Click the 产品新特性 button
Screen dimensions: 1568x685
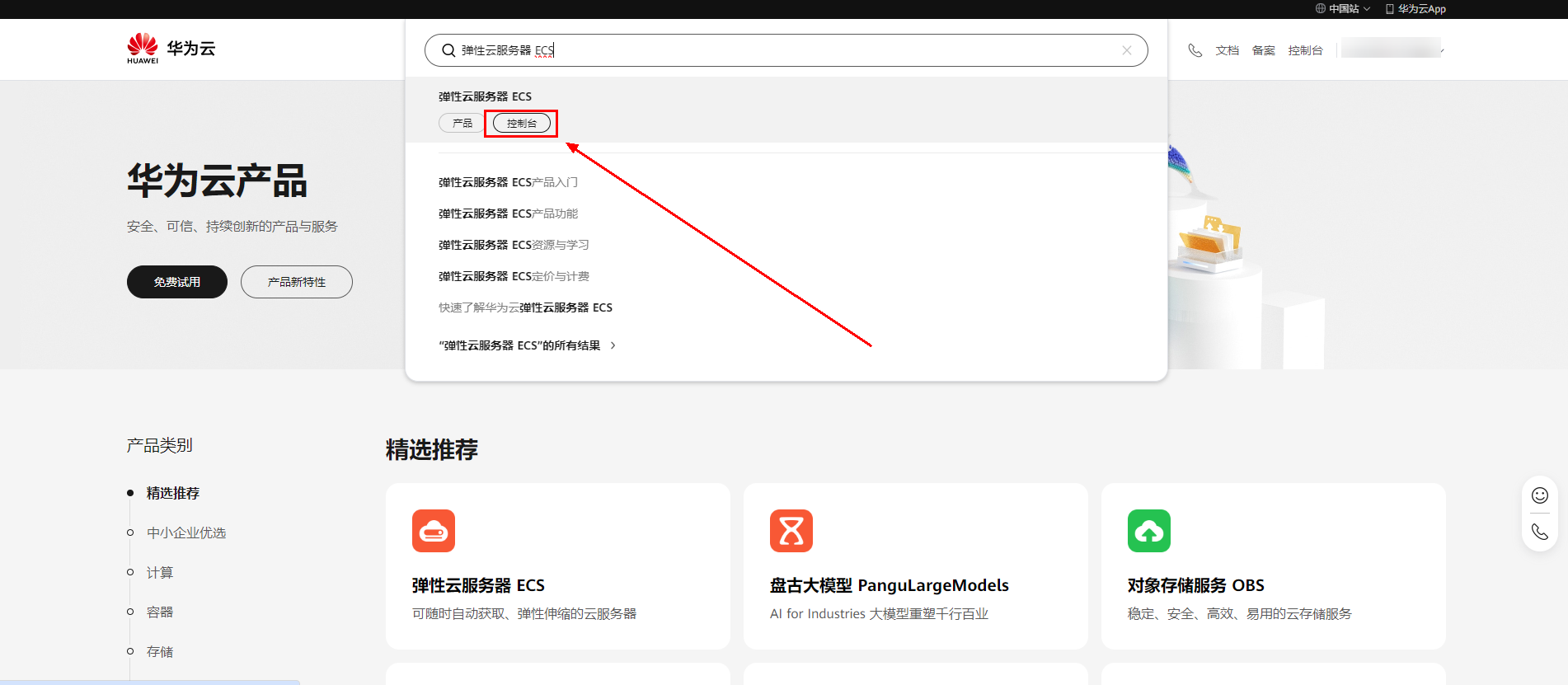[x=297, y=282]
